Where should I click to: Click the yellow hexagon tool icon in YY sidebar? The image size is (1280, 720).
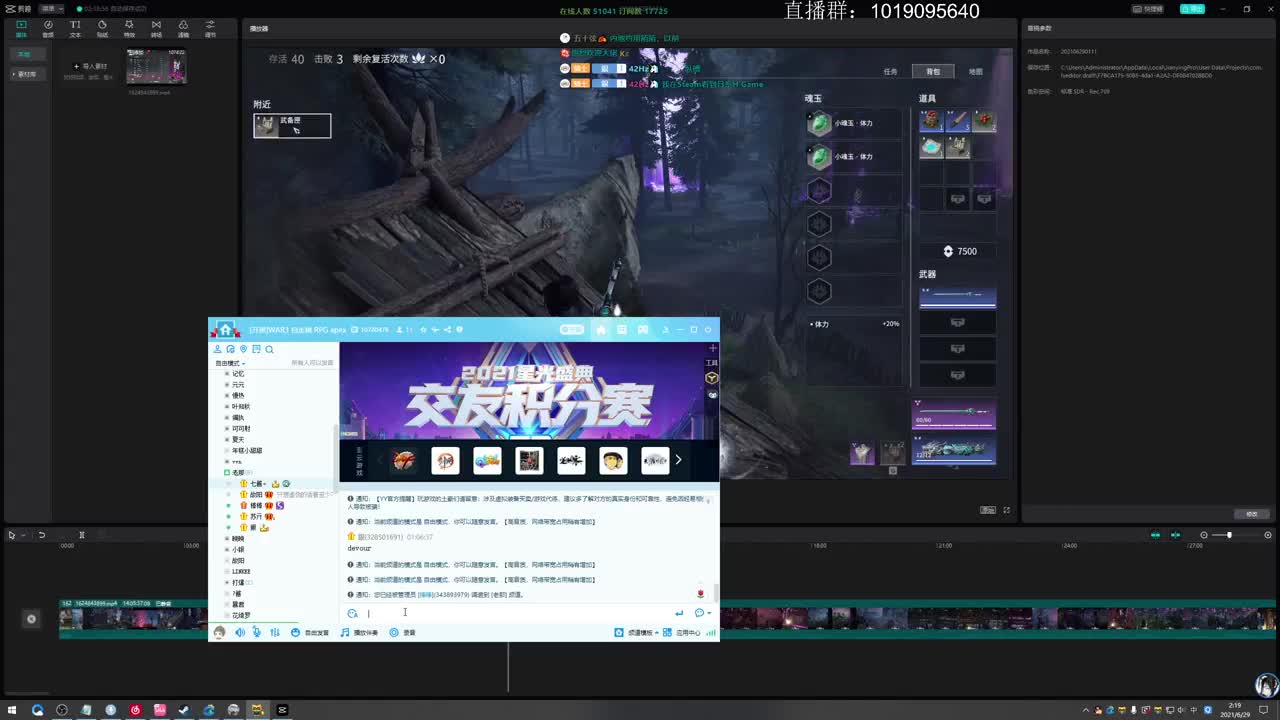tap(712, 378)
